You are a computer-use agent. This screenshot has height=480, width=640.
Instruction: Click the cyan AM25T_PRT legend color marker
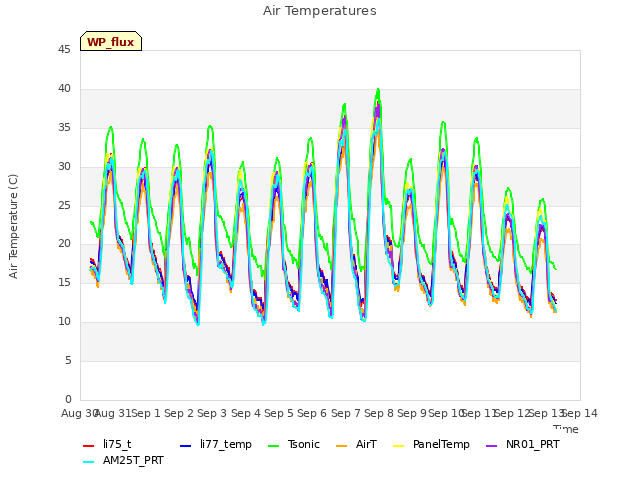point(89,462)
